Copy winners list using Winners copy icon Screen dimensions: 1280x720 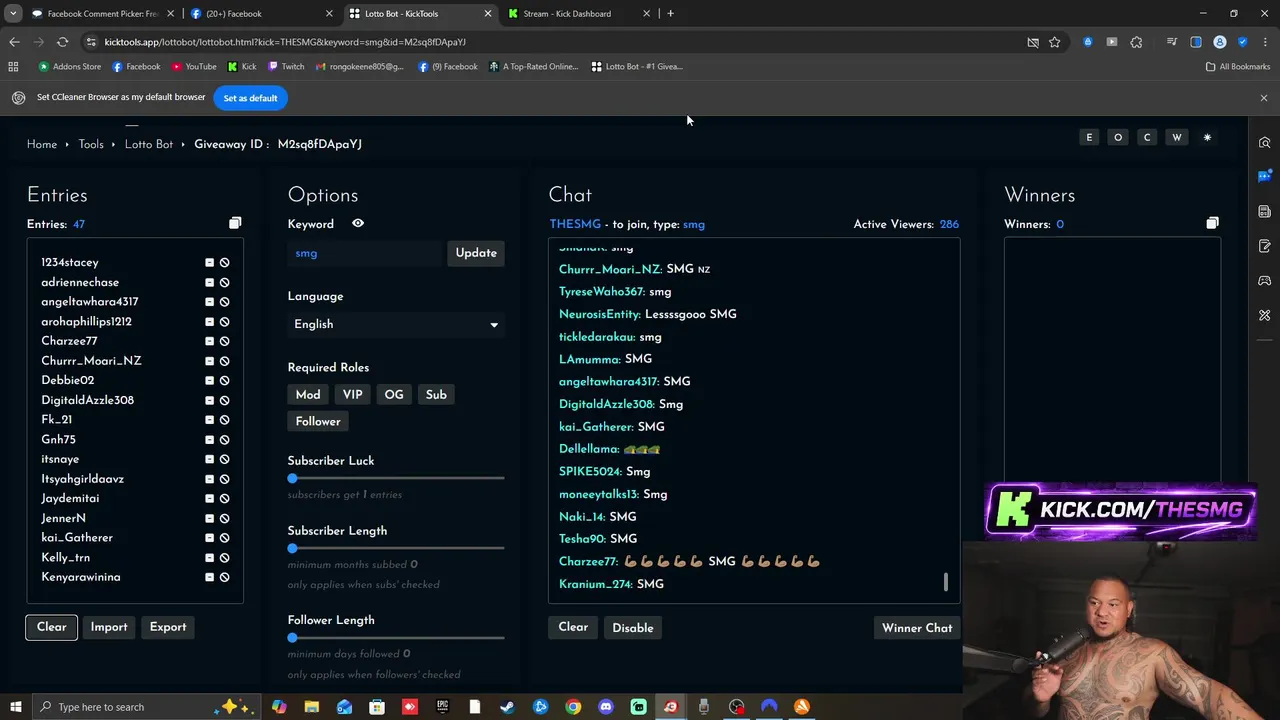(x=1212, y=223)
